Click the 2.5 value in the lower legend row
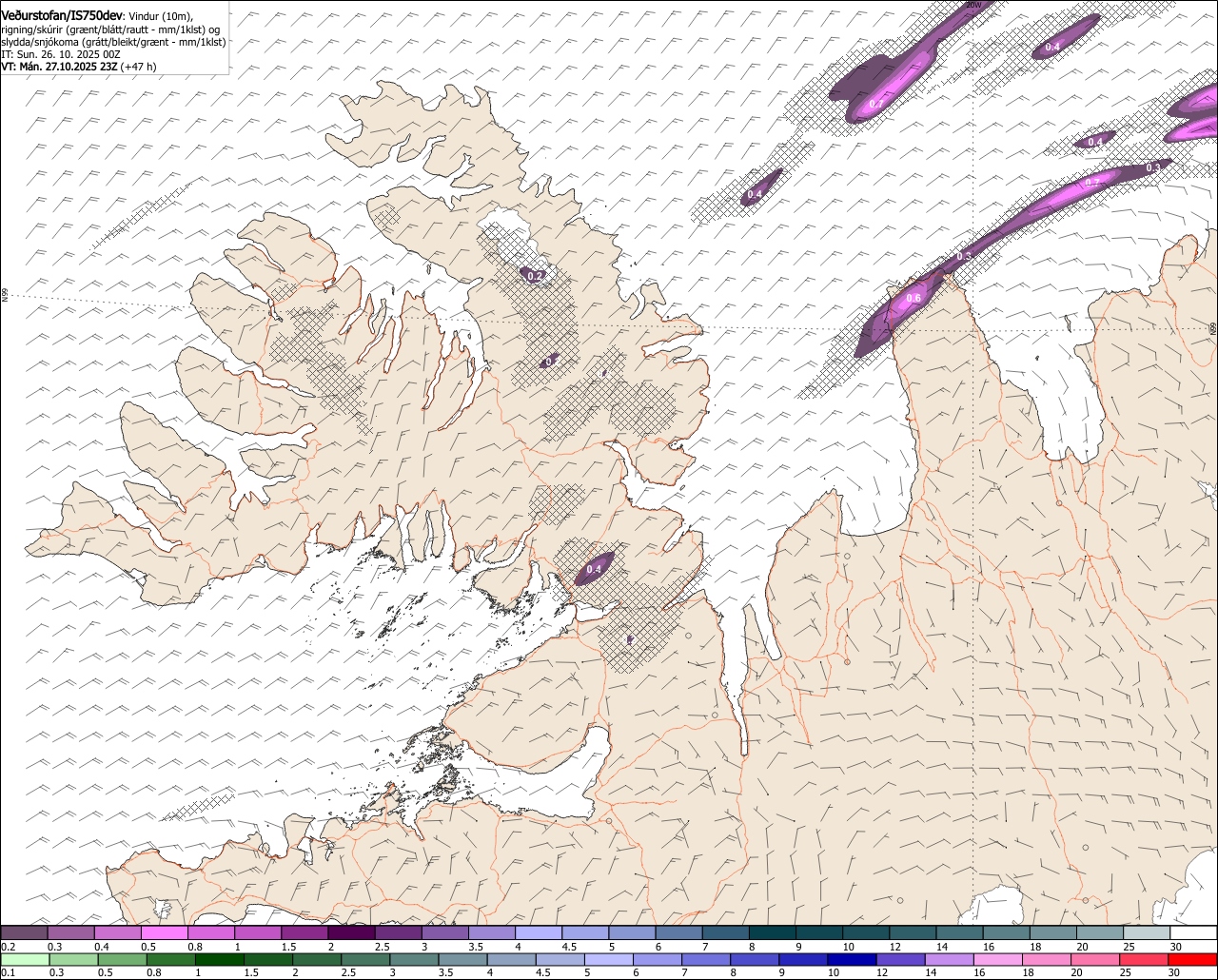 [348, 971]
